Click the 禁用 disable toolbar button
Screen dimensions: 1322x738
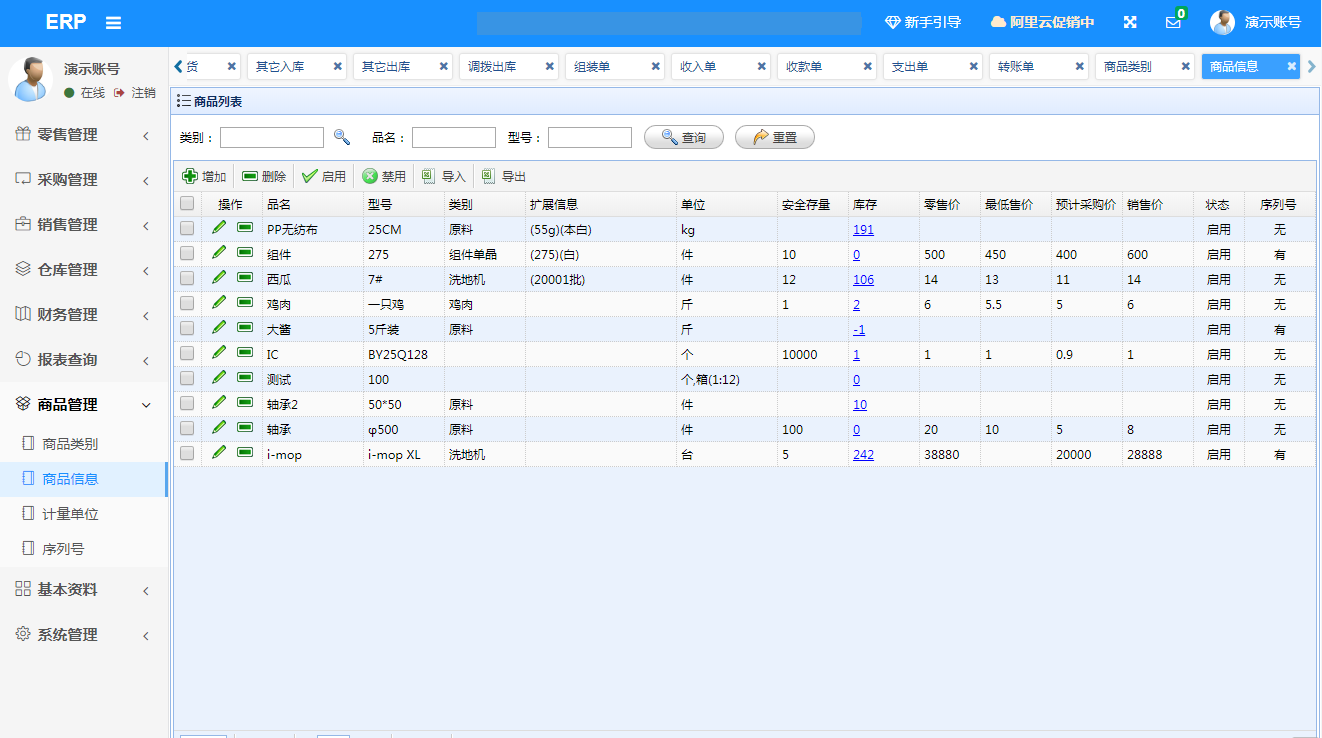coord(384,176)
